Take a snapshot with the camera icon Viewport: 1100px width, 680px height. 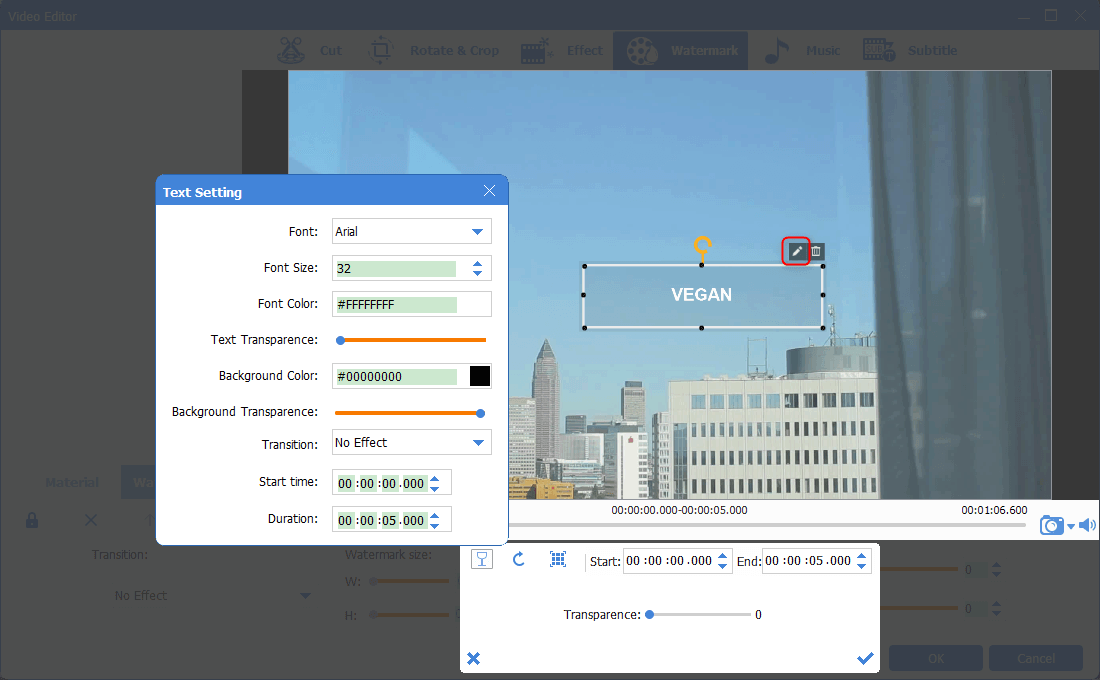tap(1051, 525)
